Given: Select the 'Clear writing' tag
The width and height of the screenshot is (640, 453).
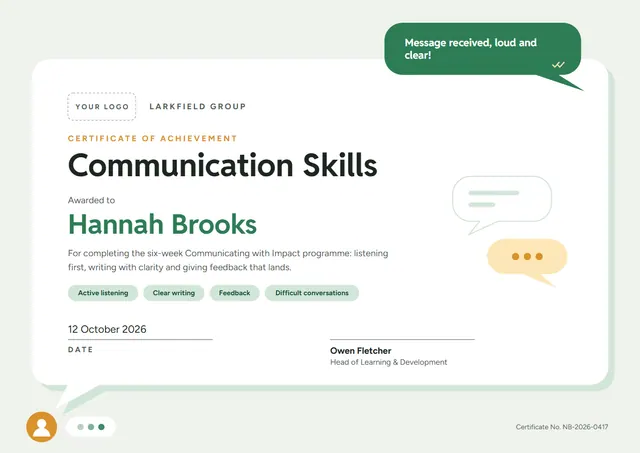Looking at the screenshot, I should coord(173,293).
